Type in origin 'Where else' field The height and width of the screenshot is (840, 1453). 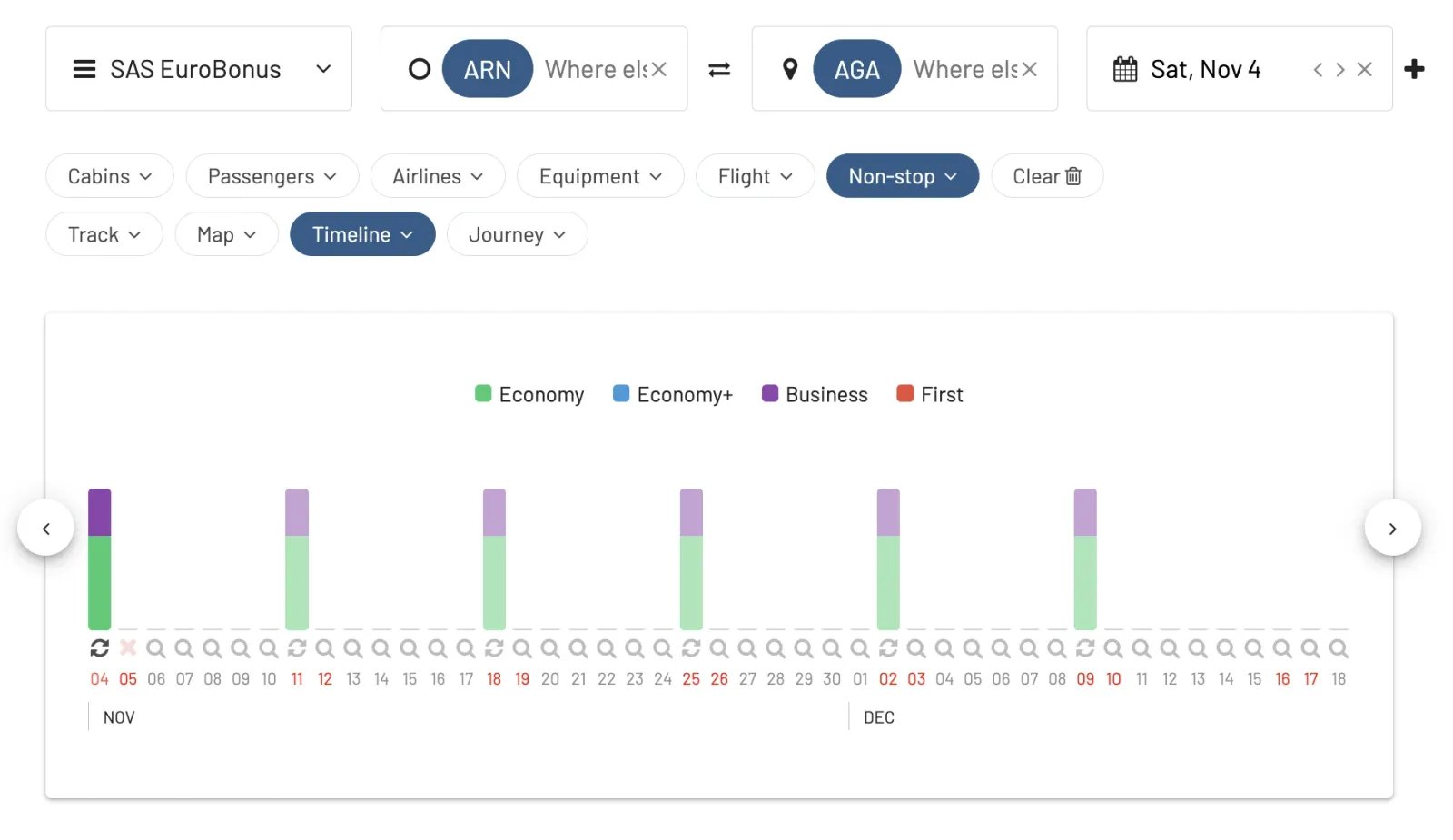596,69
